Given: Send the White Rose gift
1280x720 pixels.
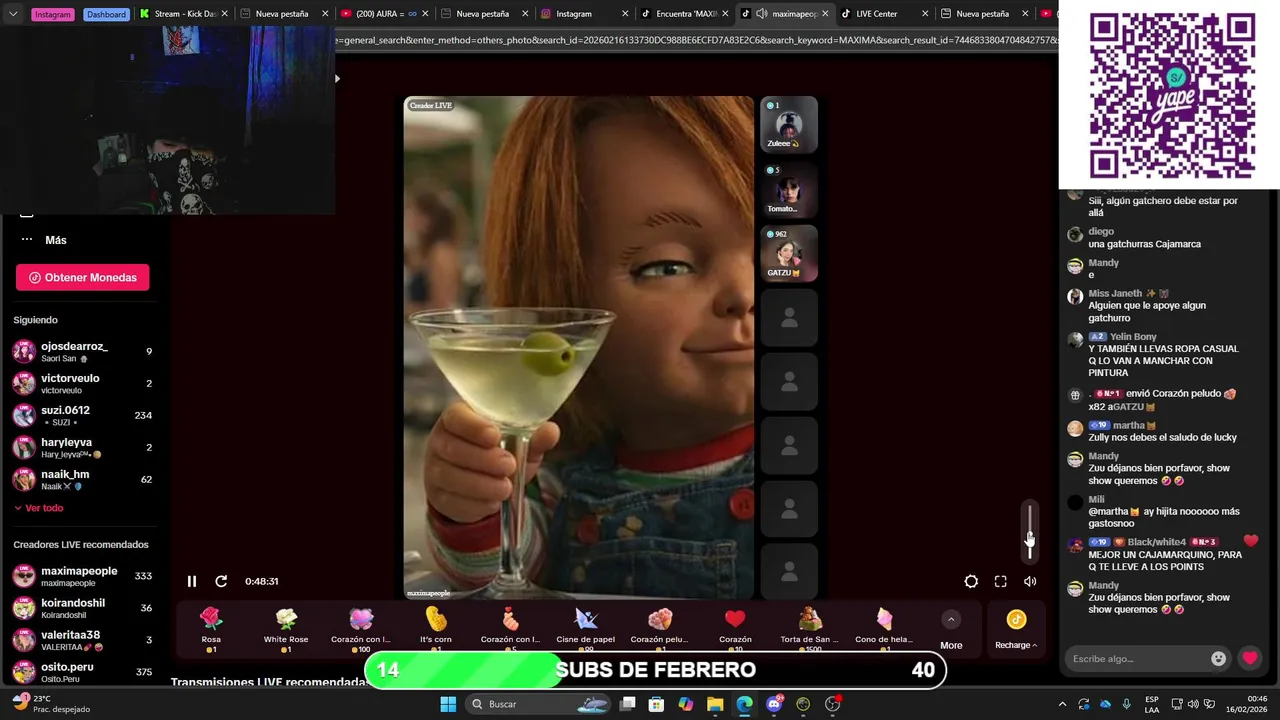Looking at the screenshot, I should (286, 628).
